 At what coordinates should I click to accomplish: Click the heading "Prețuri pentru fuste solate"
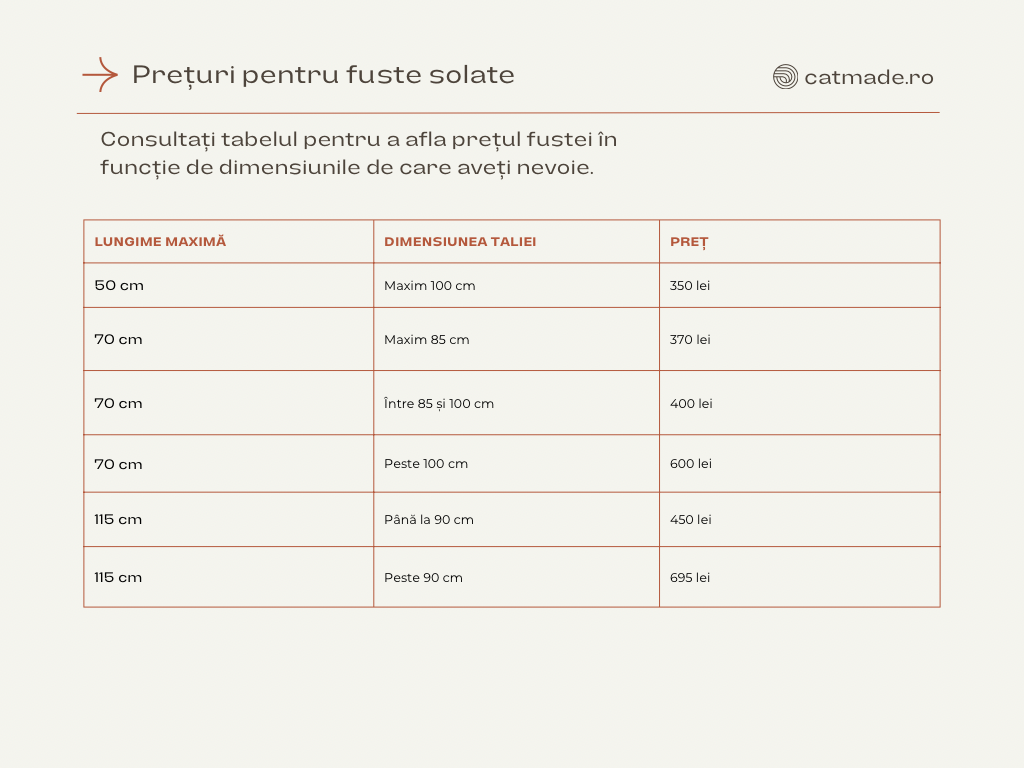pyautogui.click(x=323, y=75)
